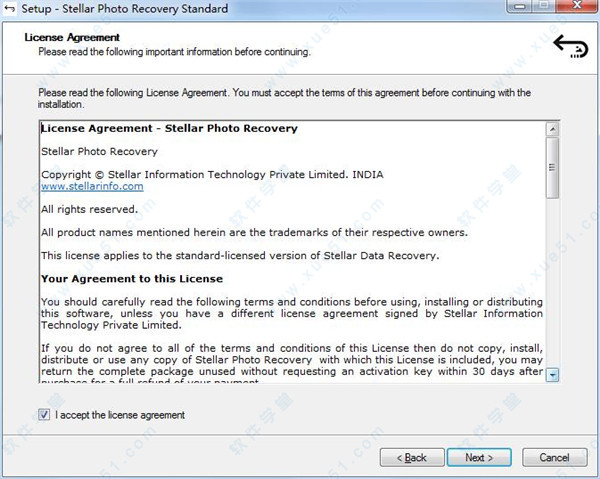
Task: Click the scrollbar up arrow in license text
Action: coord(552,129)
